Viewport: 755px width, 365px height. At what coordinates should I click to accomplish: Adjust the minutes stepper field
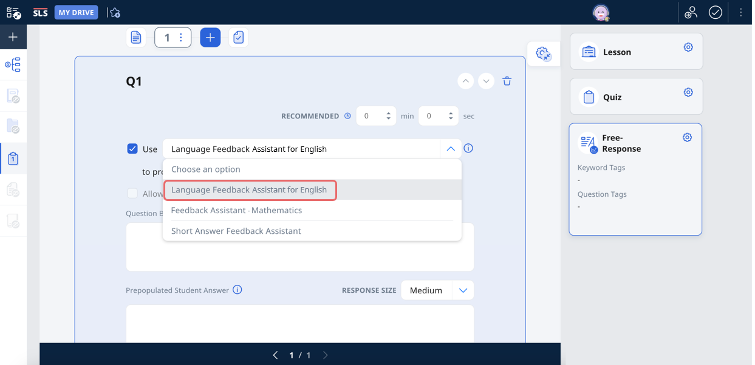(x=376, y=116)
